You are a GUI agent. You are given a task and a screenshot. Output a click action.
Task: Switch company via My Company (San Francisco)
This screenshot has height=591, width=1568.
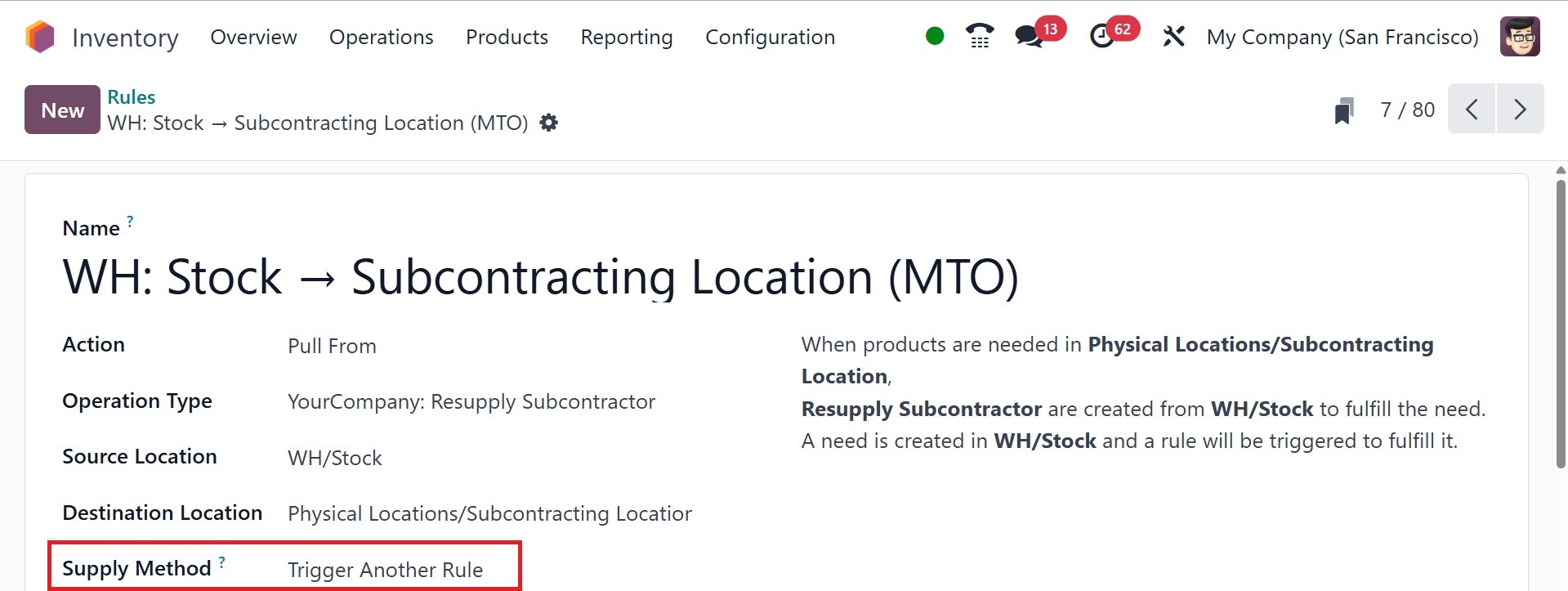point(1342,37)
